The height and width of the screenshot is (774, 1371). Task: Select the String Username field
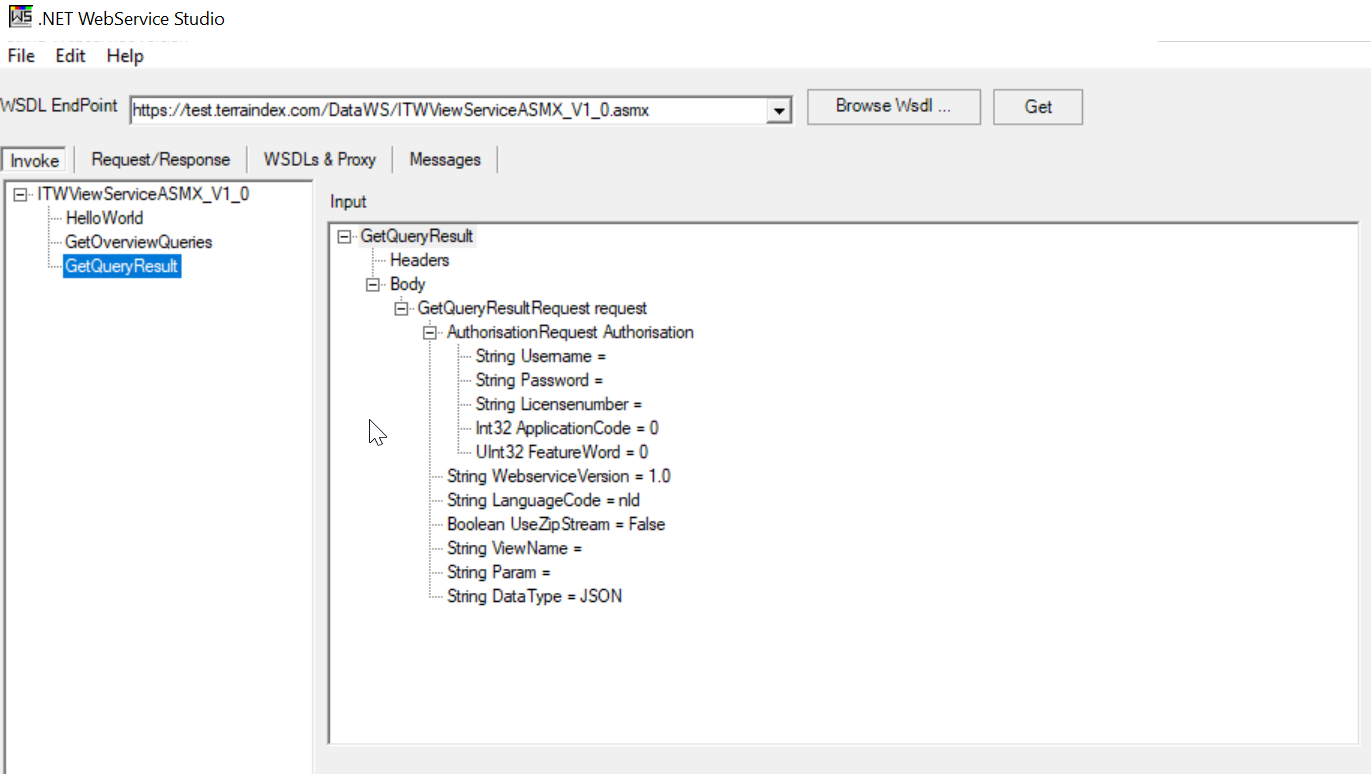coord(541,356)
